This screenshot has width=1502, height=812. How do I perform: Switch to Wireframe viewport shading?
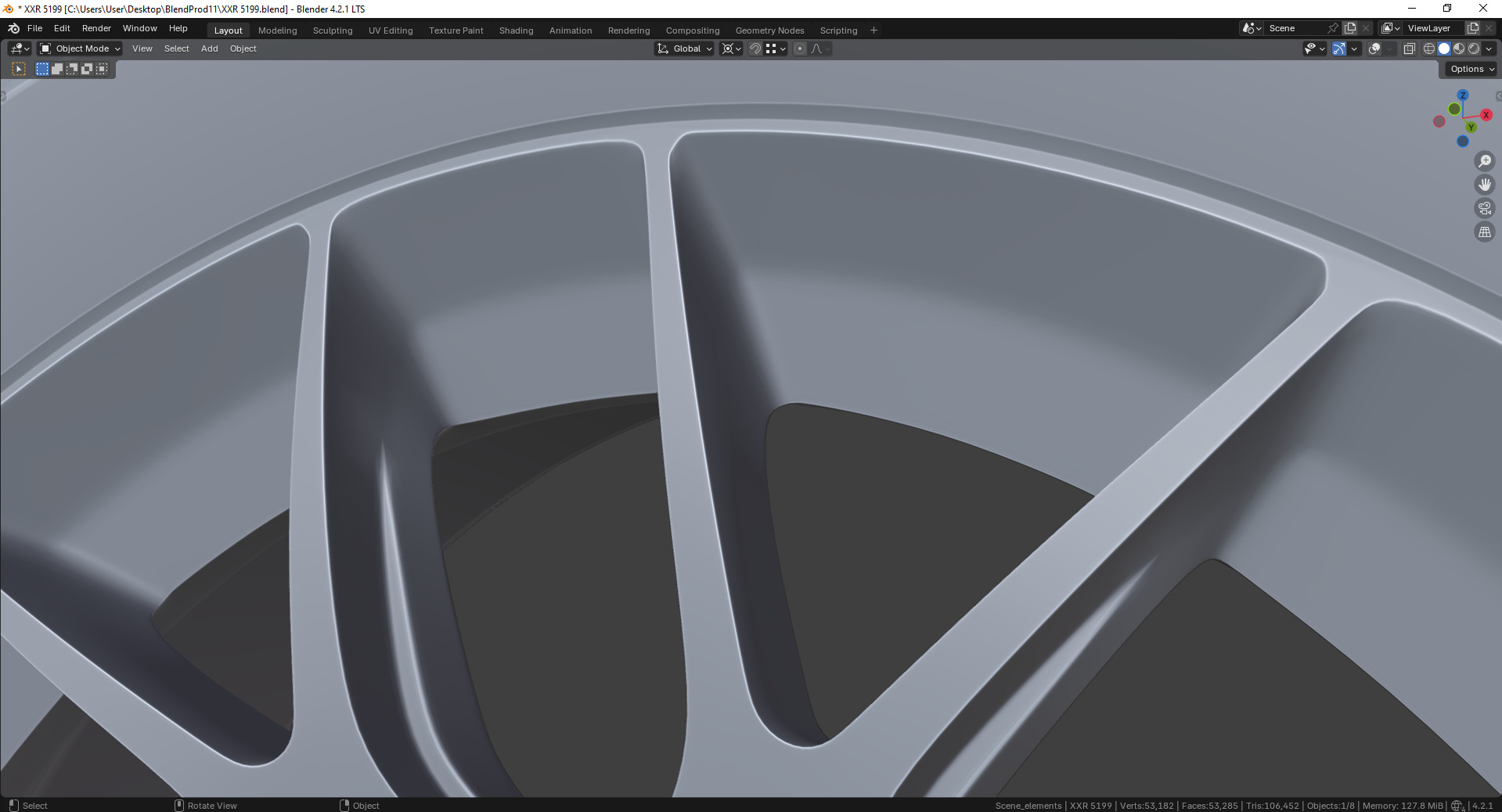tap(1429, 49)
